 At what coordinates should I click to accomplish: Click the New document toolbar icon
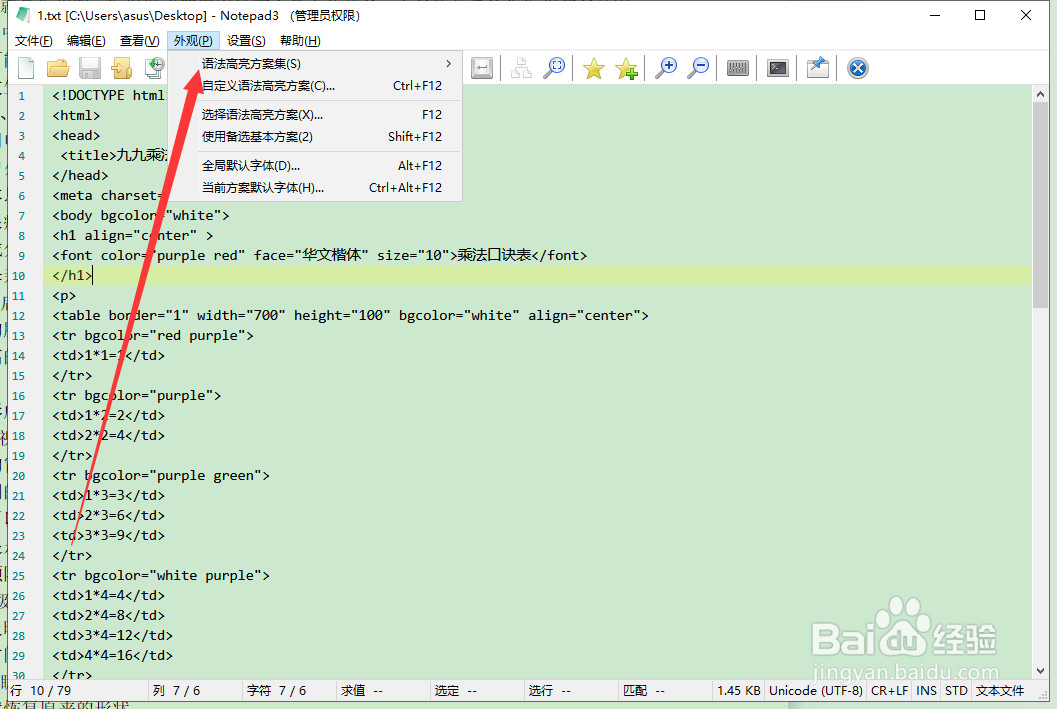26,68
